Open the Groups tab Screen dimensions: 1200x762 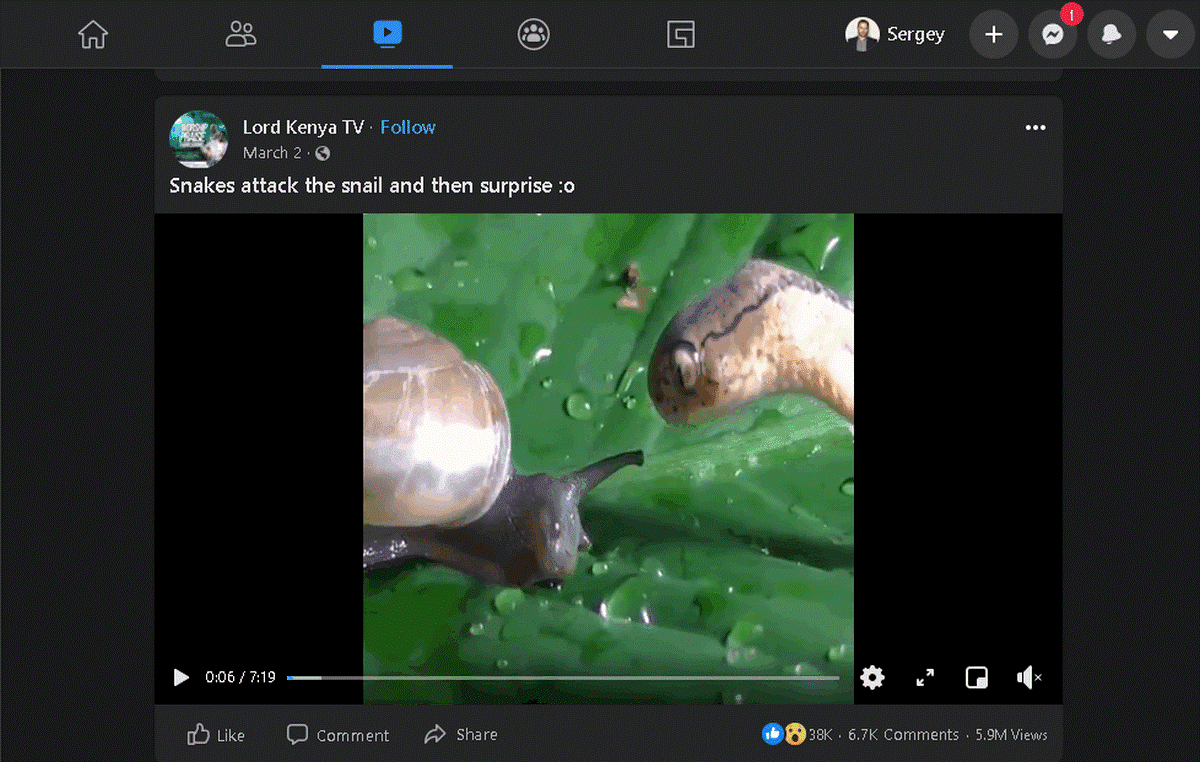534,35
